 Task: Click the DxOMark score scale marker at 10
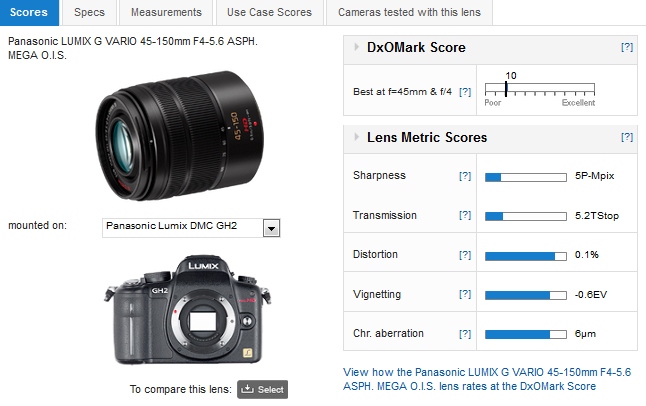506,89
